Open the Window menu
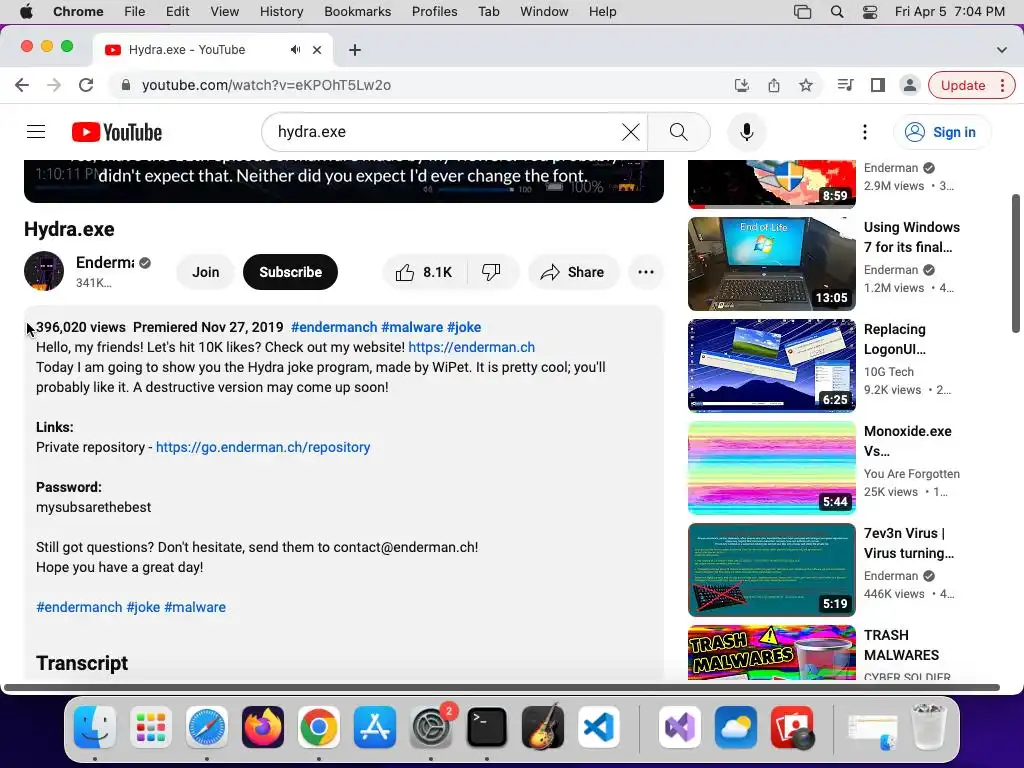The height and width of the screenshot is (768, 1024). coord(544,12)
